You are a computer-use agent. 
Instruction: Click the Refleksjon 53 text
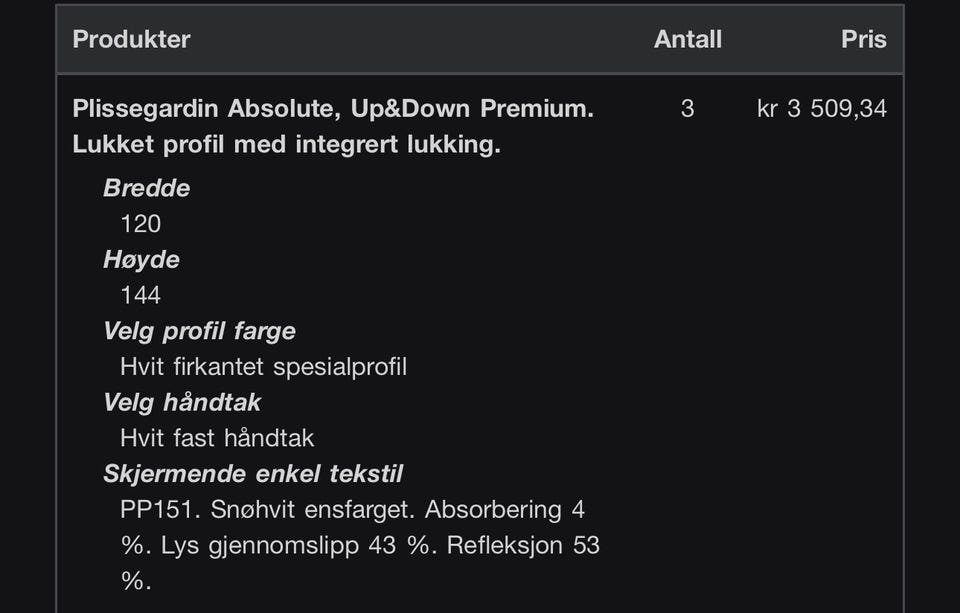click(523, 546)
